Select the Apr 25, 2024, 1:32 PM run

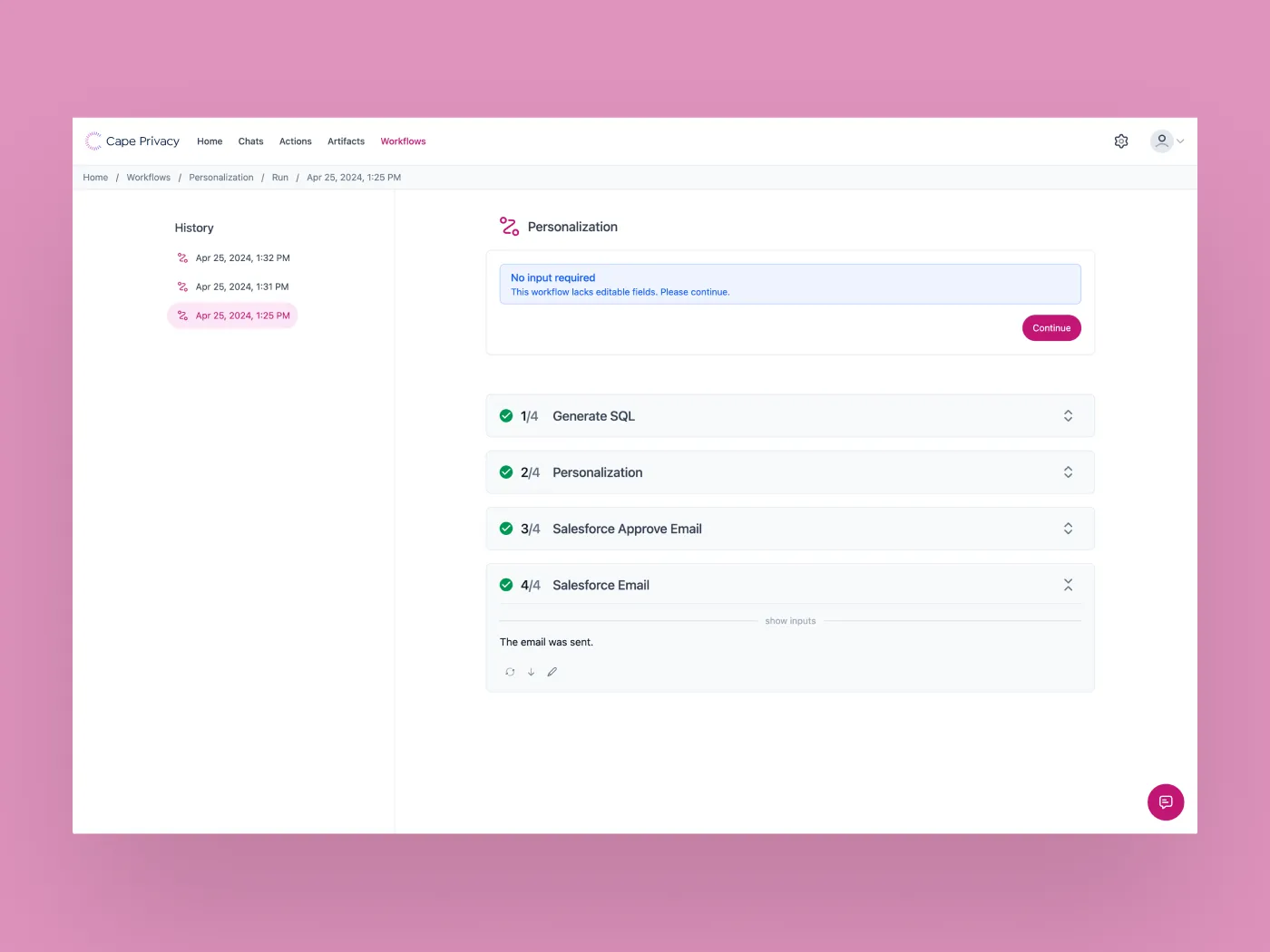point(242,258)
